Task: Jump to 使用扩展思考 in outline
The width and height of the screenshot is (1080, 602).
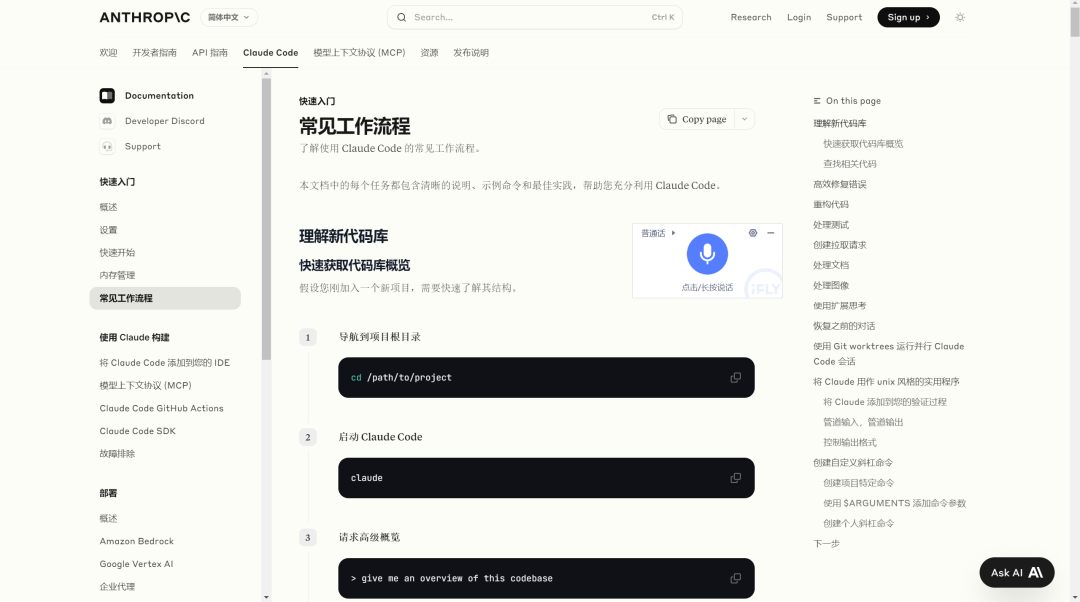Action: click(840, 306)
